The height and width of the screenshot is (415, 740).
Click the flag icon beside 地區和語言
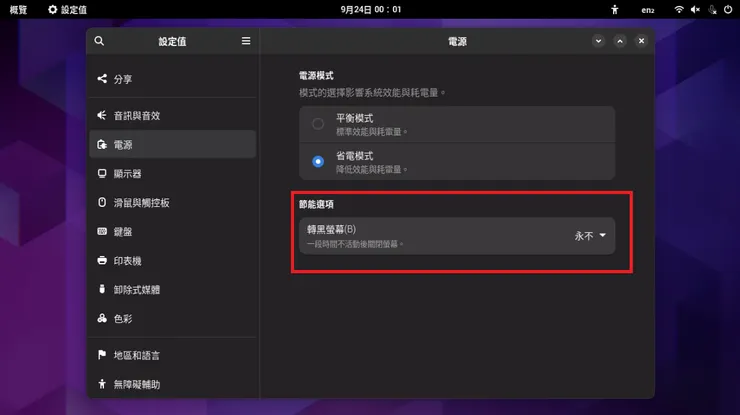pyautogui.click(x=102, y=355)
